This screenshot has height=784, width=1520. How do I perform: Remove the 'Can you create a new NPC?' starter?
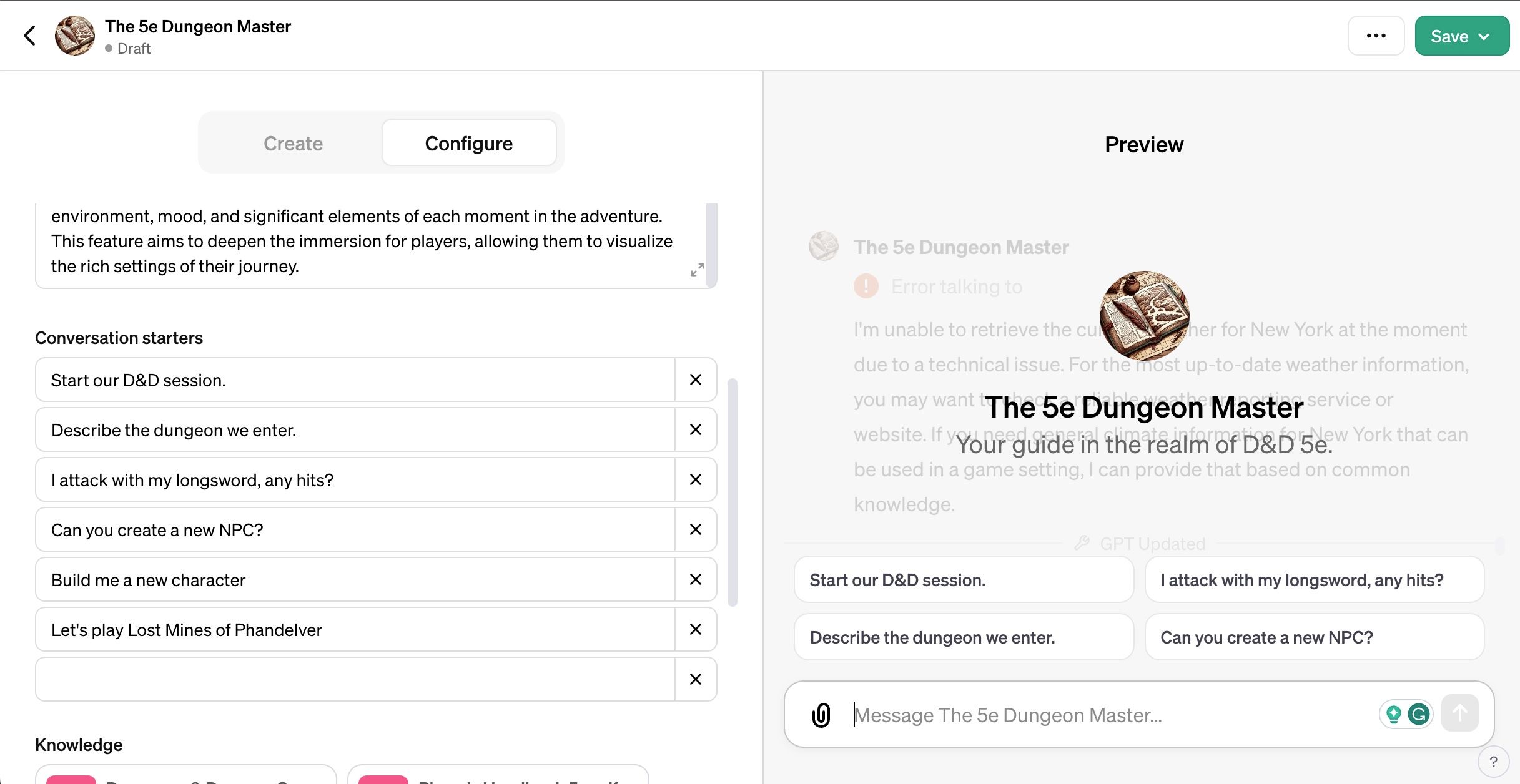[x=696, y=529]
